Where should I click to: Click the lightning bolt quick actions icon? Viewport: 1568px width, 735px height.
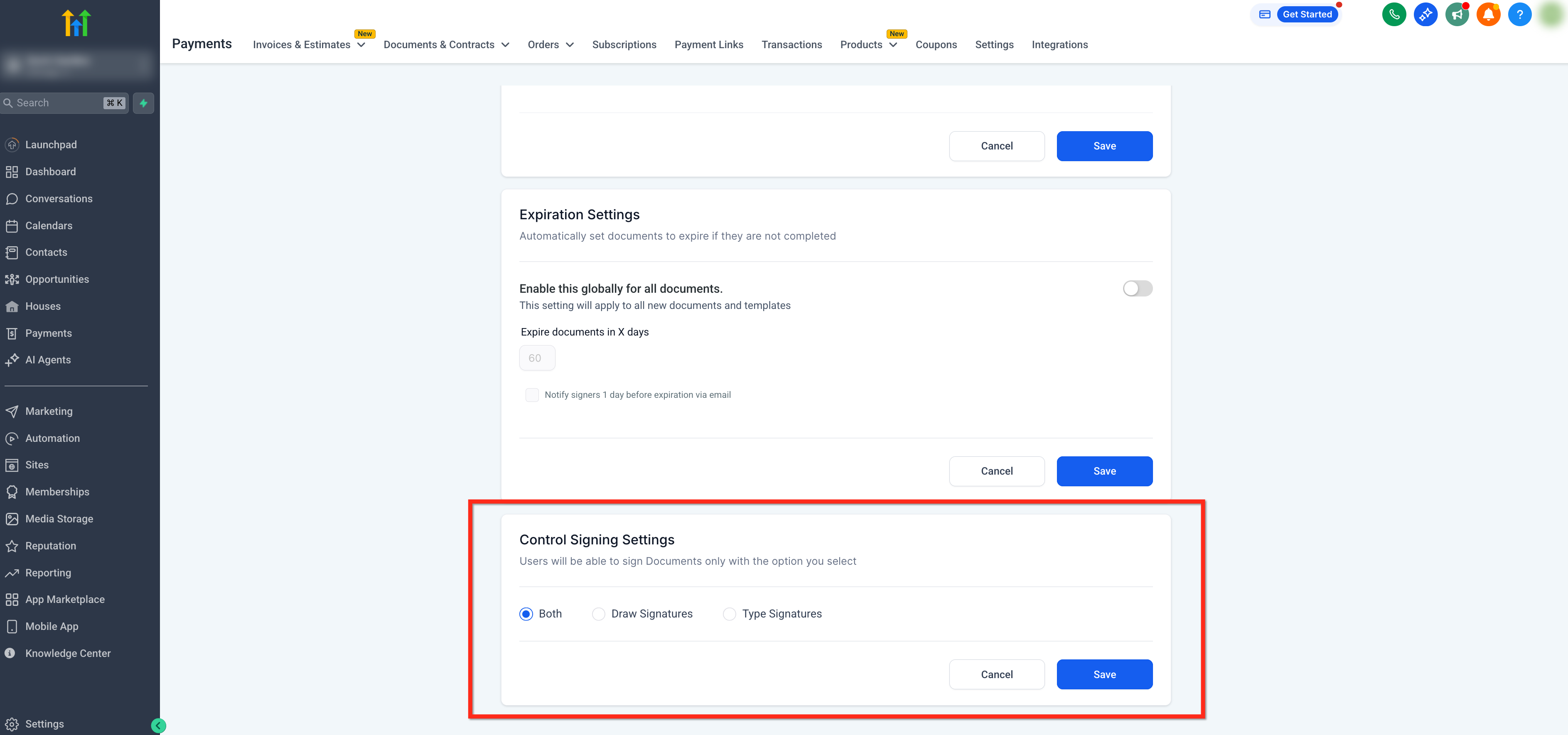coord(144,103)
